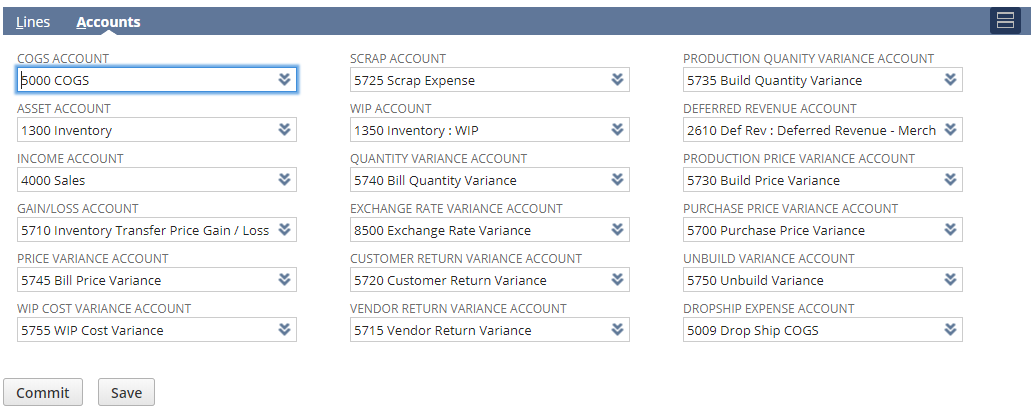Expand the Income Account 4000 Sales list
The width and height of the screenshot is (1036, 415).
(x=284, y=180)
